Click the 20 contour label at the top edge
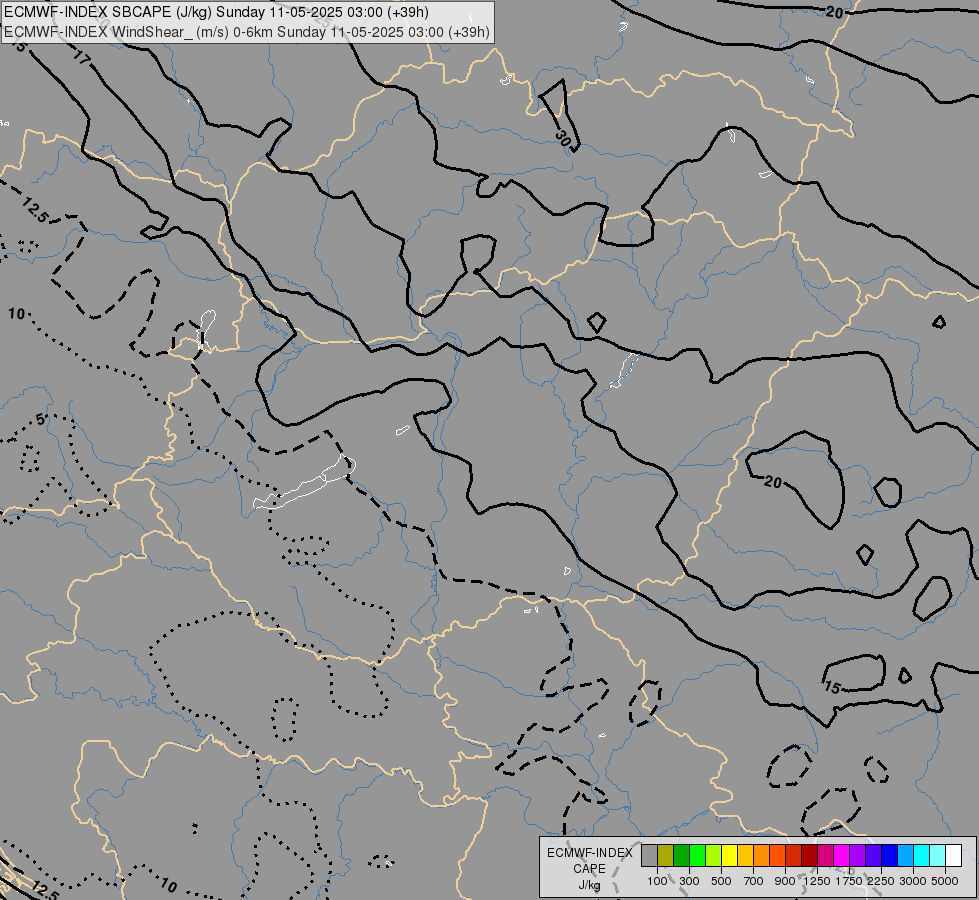This screenshot has height=900, width=979. pyautogui.click(x=835, y=12)
